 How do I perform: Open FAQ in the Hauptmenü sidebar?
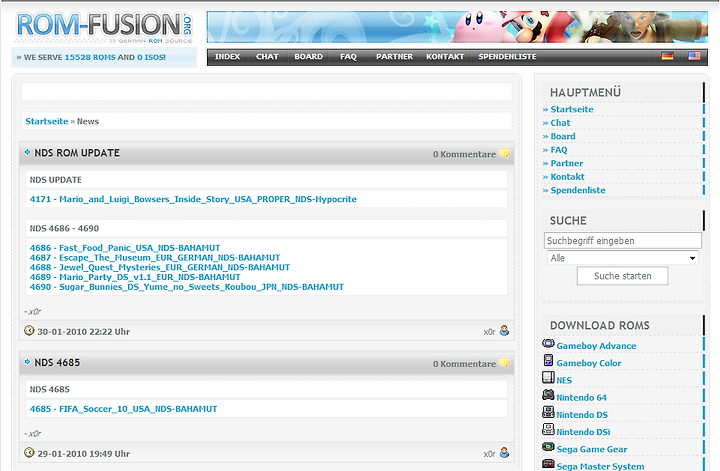pyautogui.click(x=559, y=150)
